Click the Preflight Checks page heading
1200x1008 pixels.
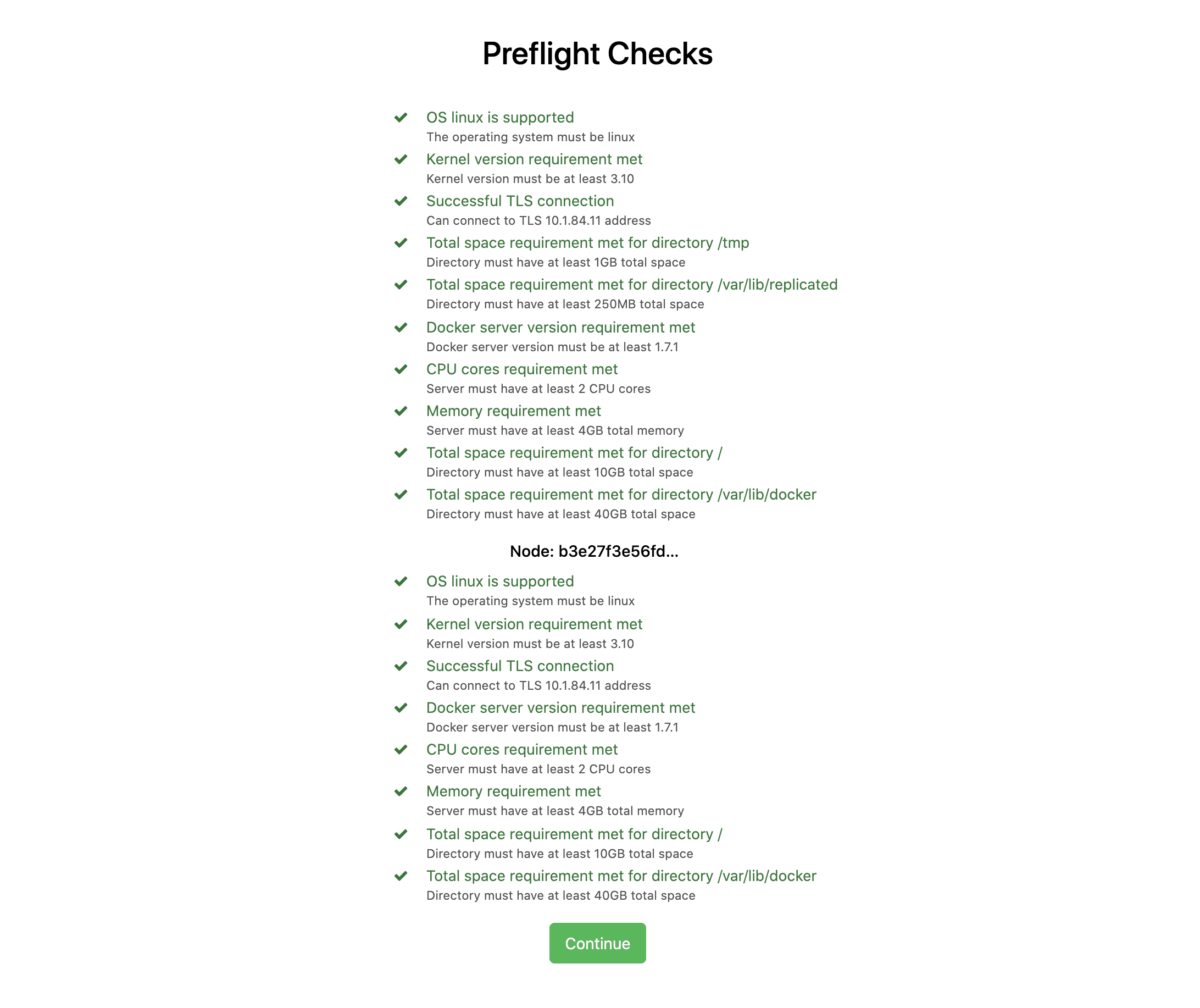[x=597, y=54]
